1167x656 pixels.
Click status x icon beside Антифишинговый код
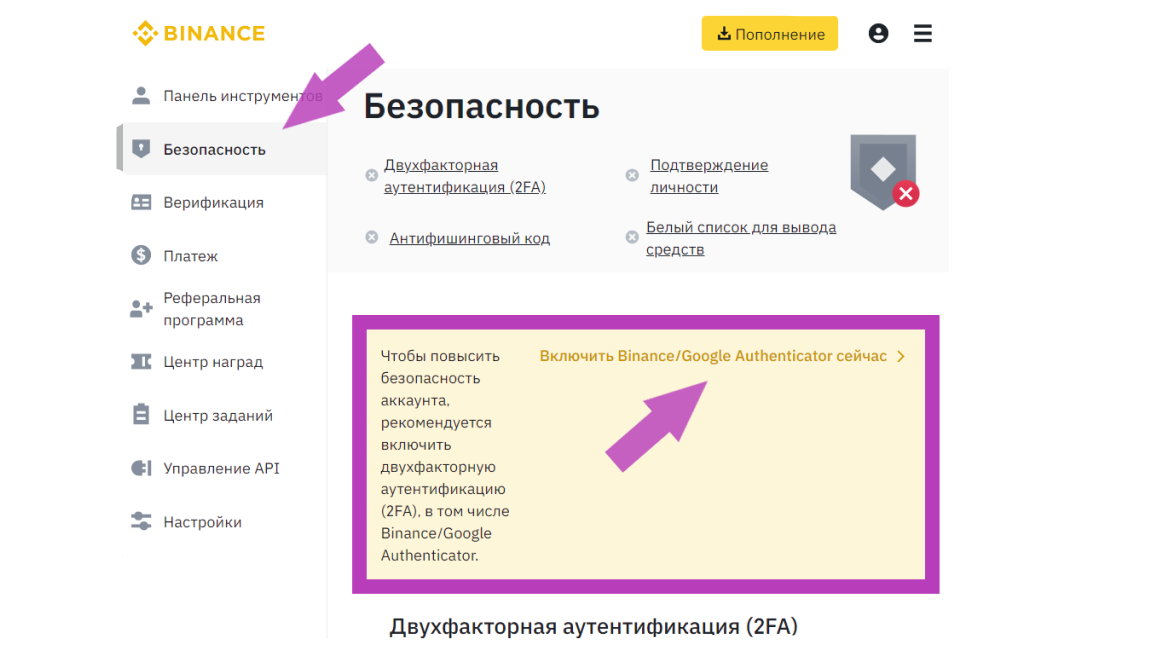(371, 238)
